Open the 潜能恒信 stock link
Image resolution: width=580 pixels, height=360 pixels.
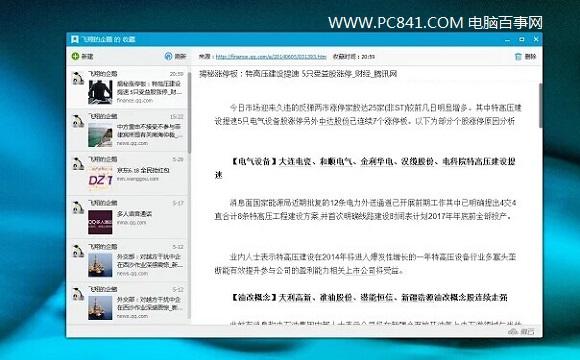pyautogui.click(x=377, y=297)
